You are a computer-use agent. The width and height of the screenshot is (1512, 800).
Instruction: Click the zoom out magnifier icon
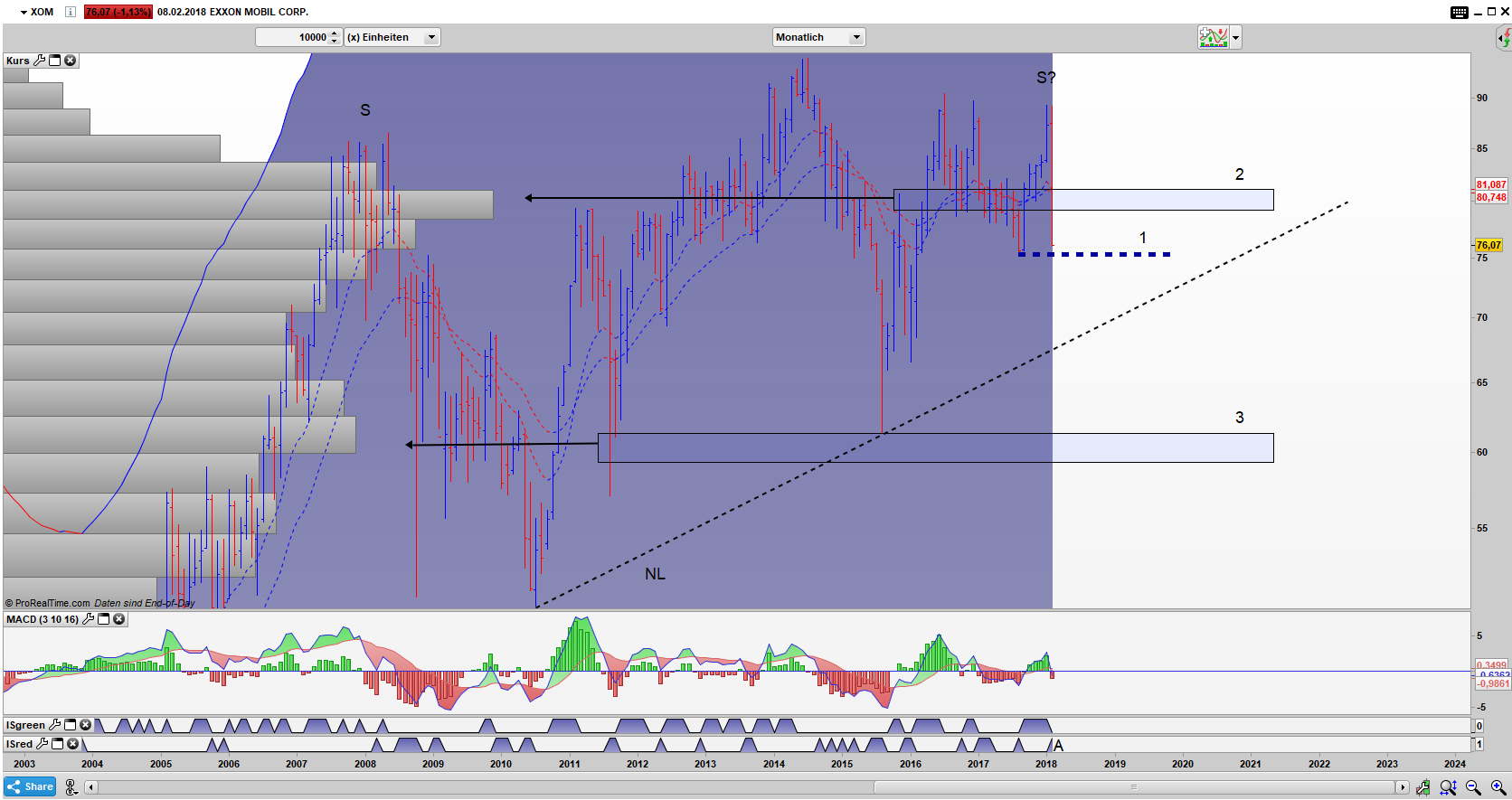pyautogui.click(x=1473, y=787)
